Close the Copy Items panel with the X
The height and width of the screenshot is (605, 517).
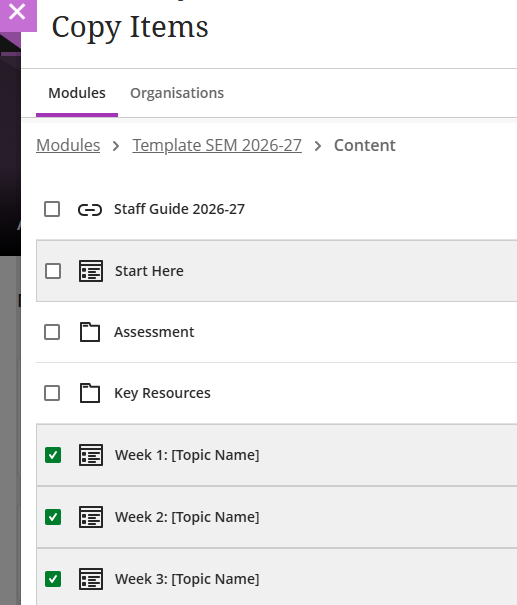point(17,12)
